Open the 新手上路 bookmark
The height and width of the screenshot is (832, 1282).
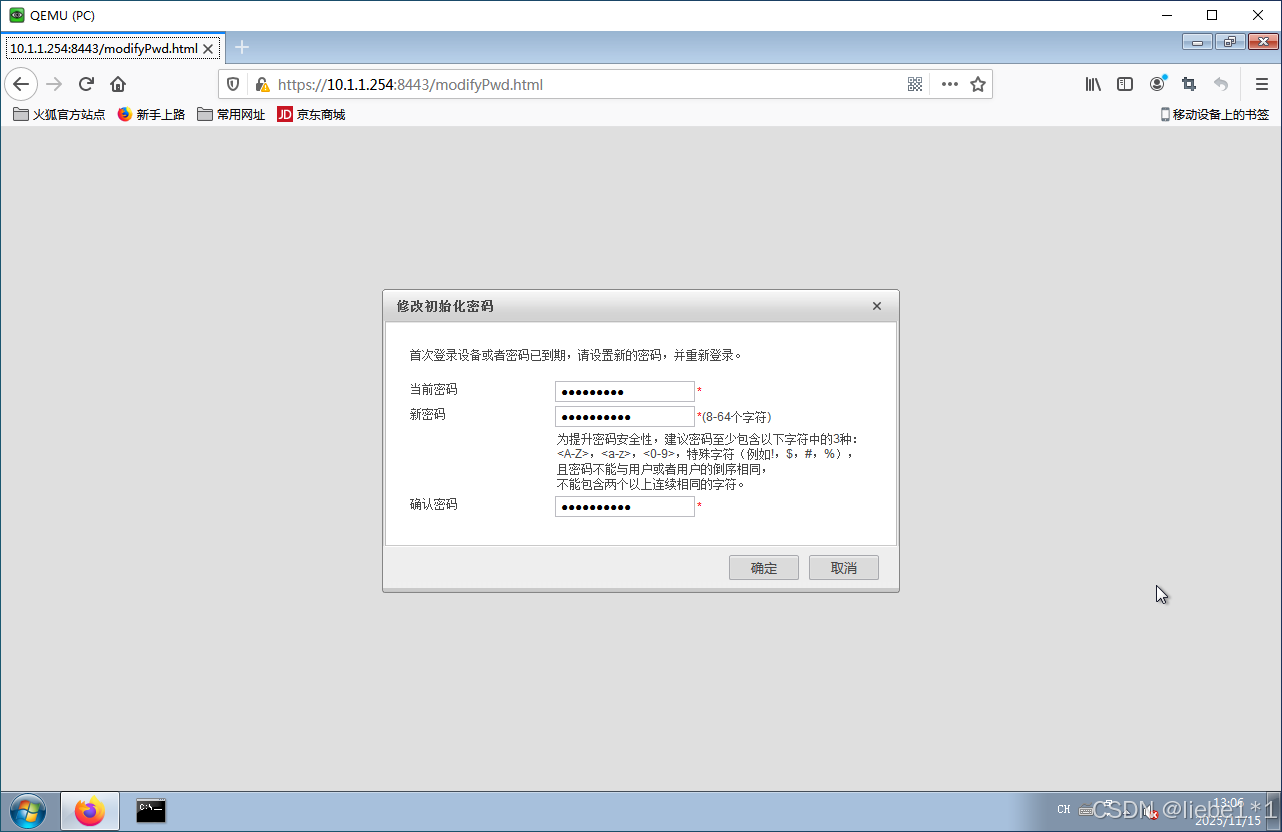tap(151, 114)
